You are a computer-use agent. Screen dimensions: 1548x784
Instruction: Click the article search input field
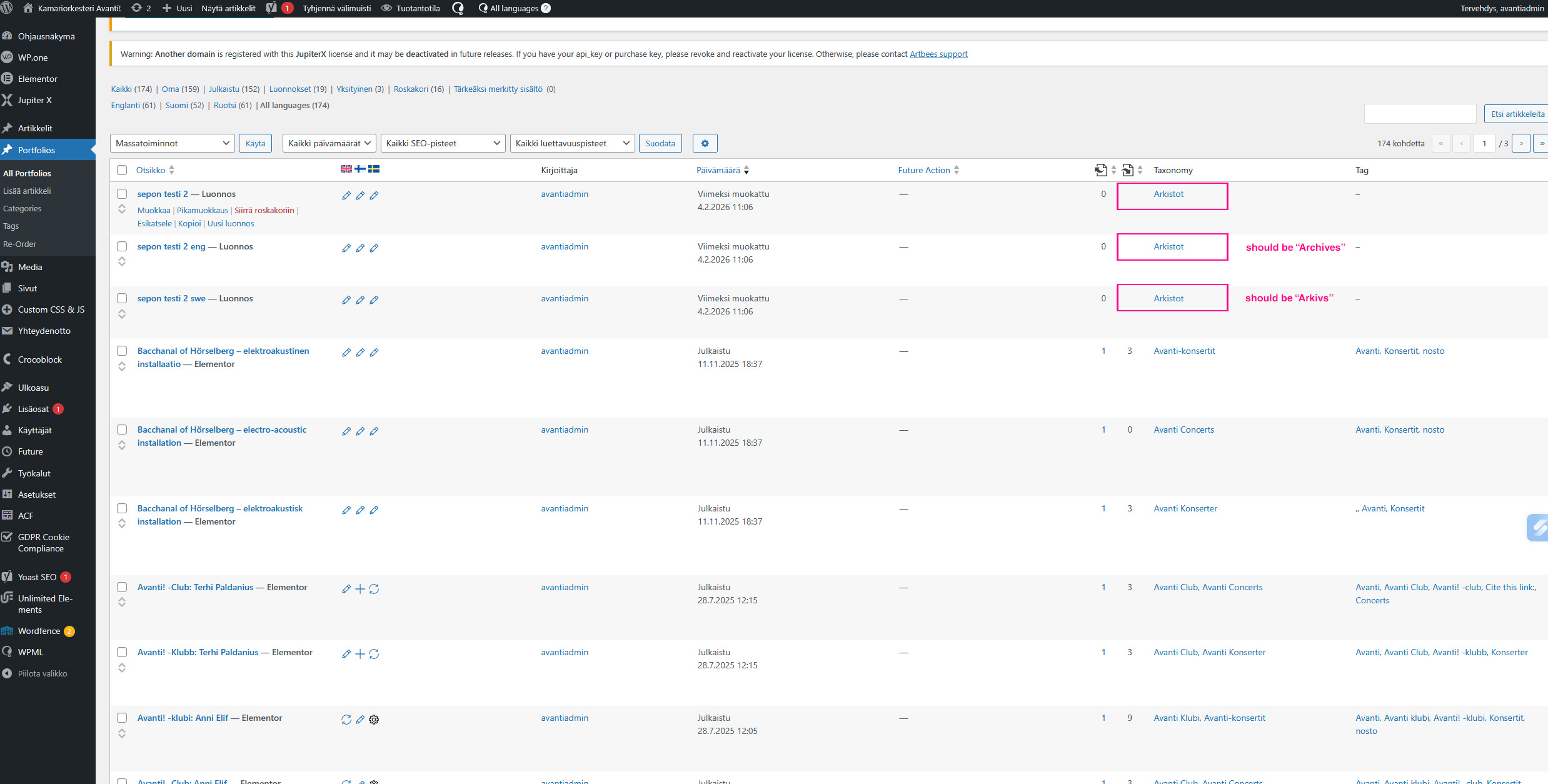[1419, 114]
